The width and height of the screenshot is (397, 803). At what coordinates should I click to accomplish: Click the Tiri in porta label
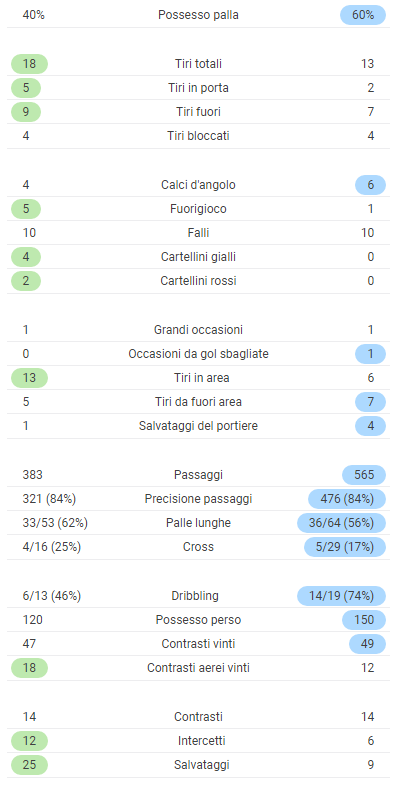tap(198, 88)
